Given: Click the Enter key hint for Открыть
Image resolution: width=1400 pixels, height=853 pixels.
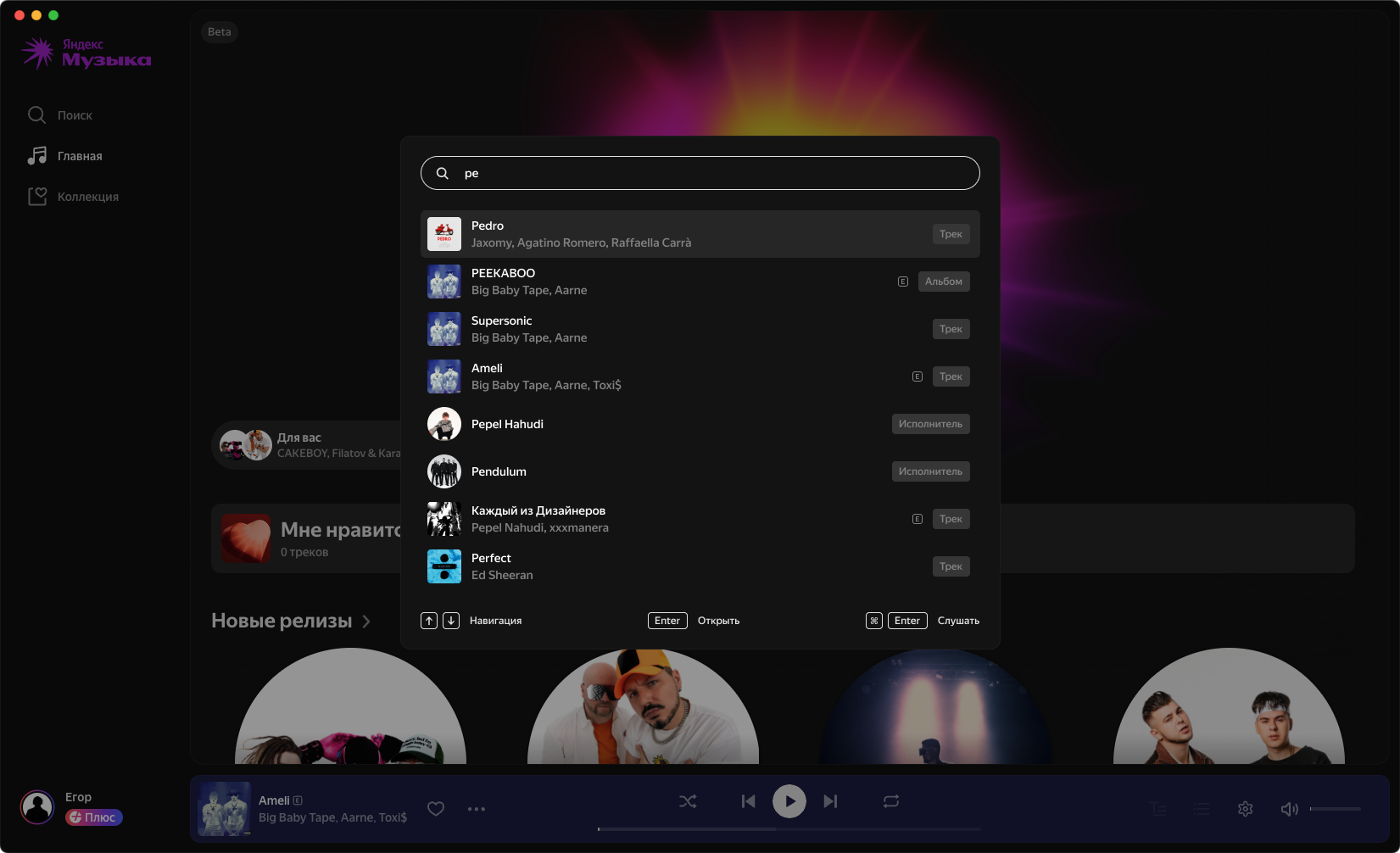Looking at the screenshot, I should coord(667,621).
